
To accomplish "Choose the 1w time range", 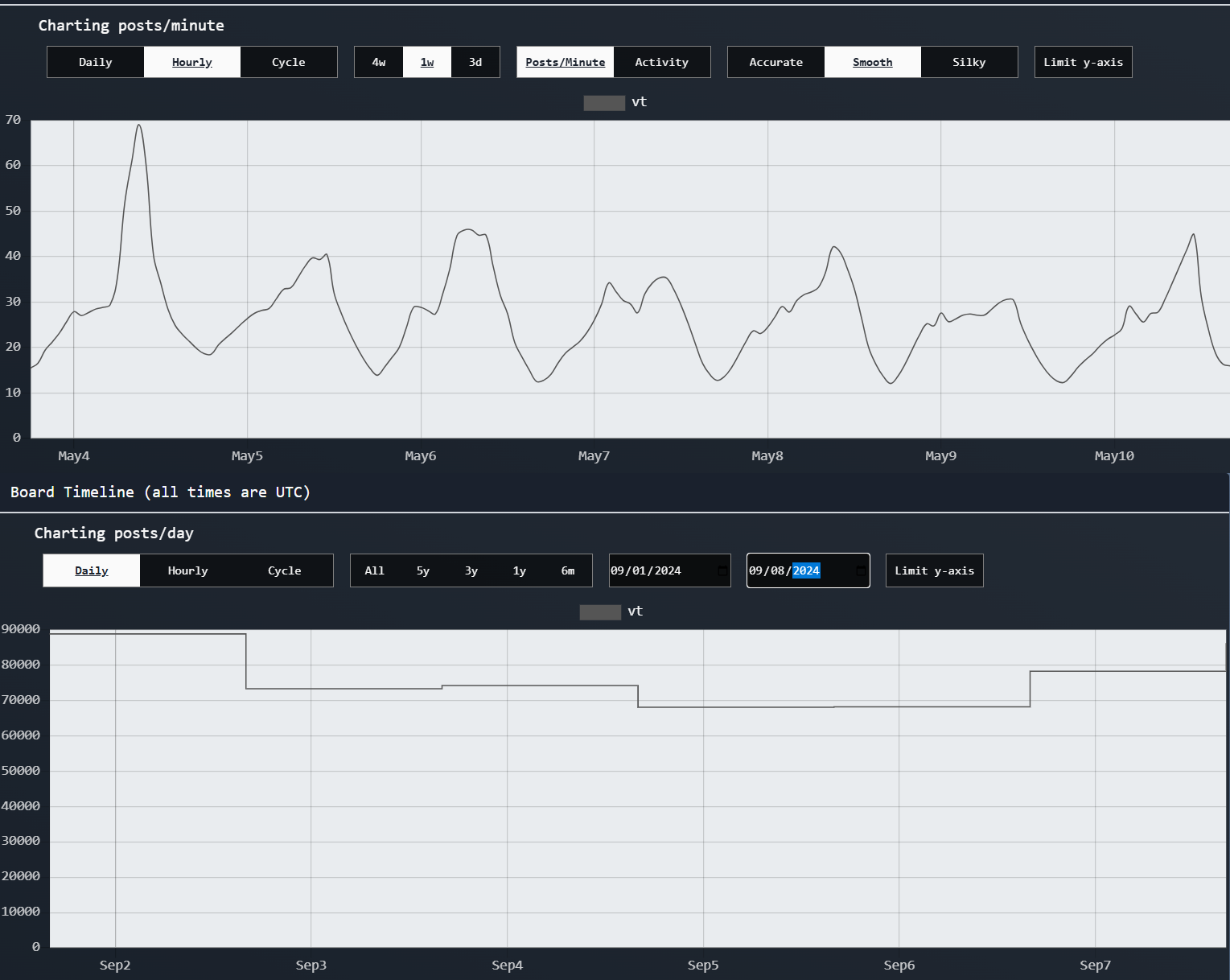I will 427,62.
